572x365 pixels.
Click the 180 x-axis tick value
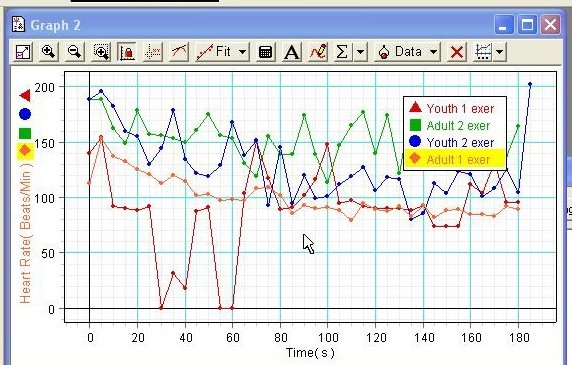(519, 337)
